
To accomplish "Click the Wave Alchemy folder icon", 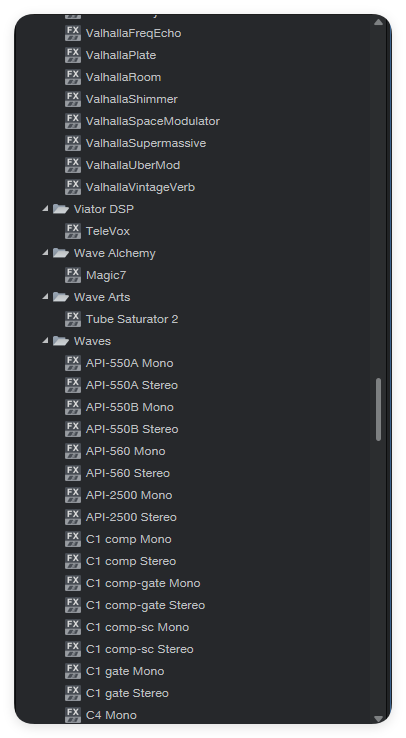I will (x=61, y=253).
